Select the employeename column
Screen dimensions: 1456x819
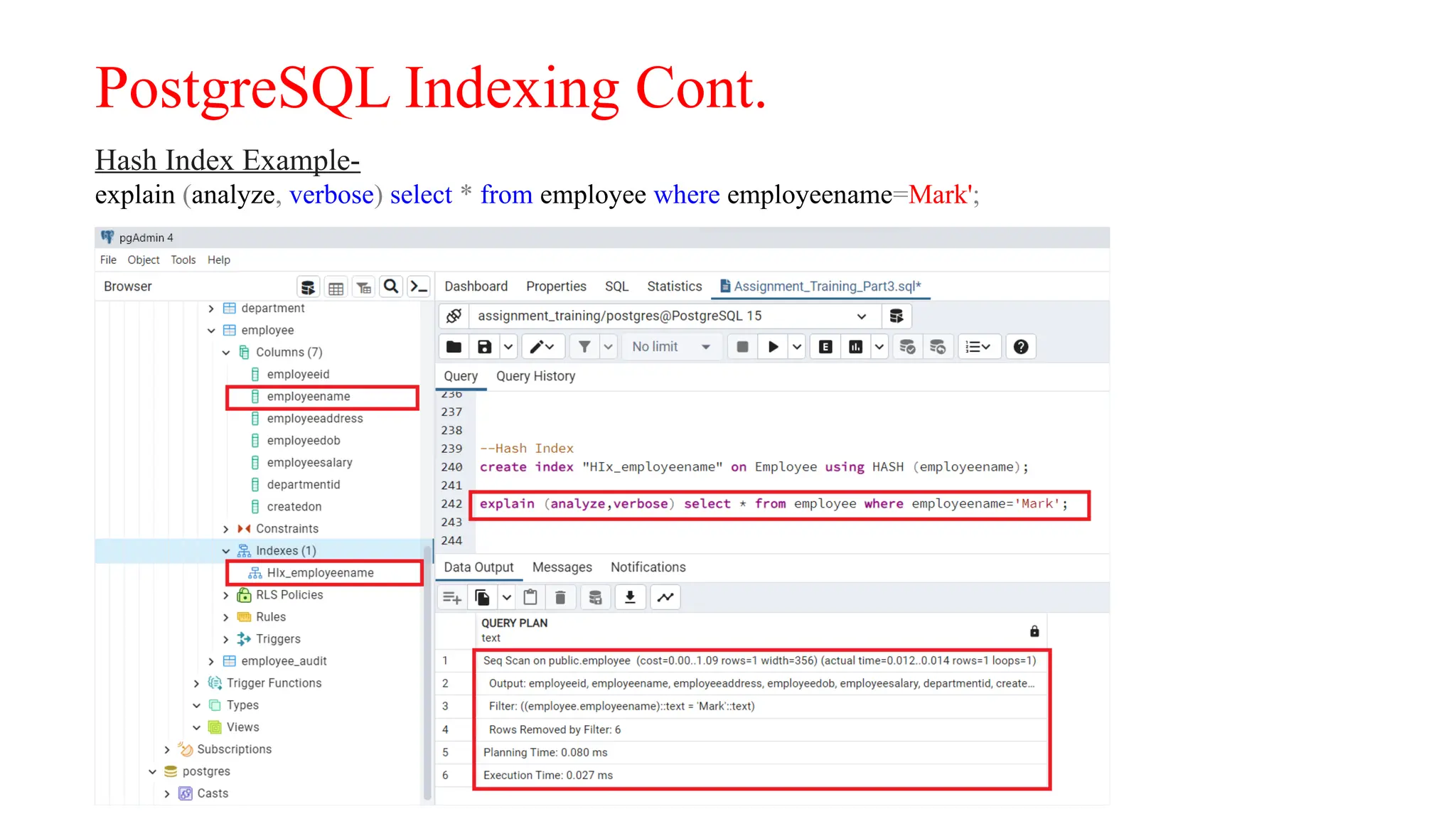309,397
